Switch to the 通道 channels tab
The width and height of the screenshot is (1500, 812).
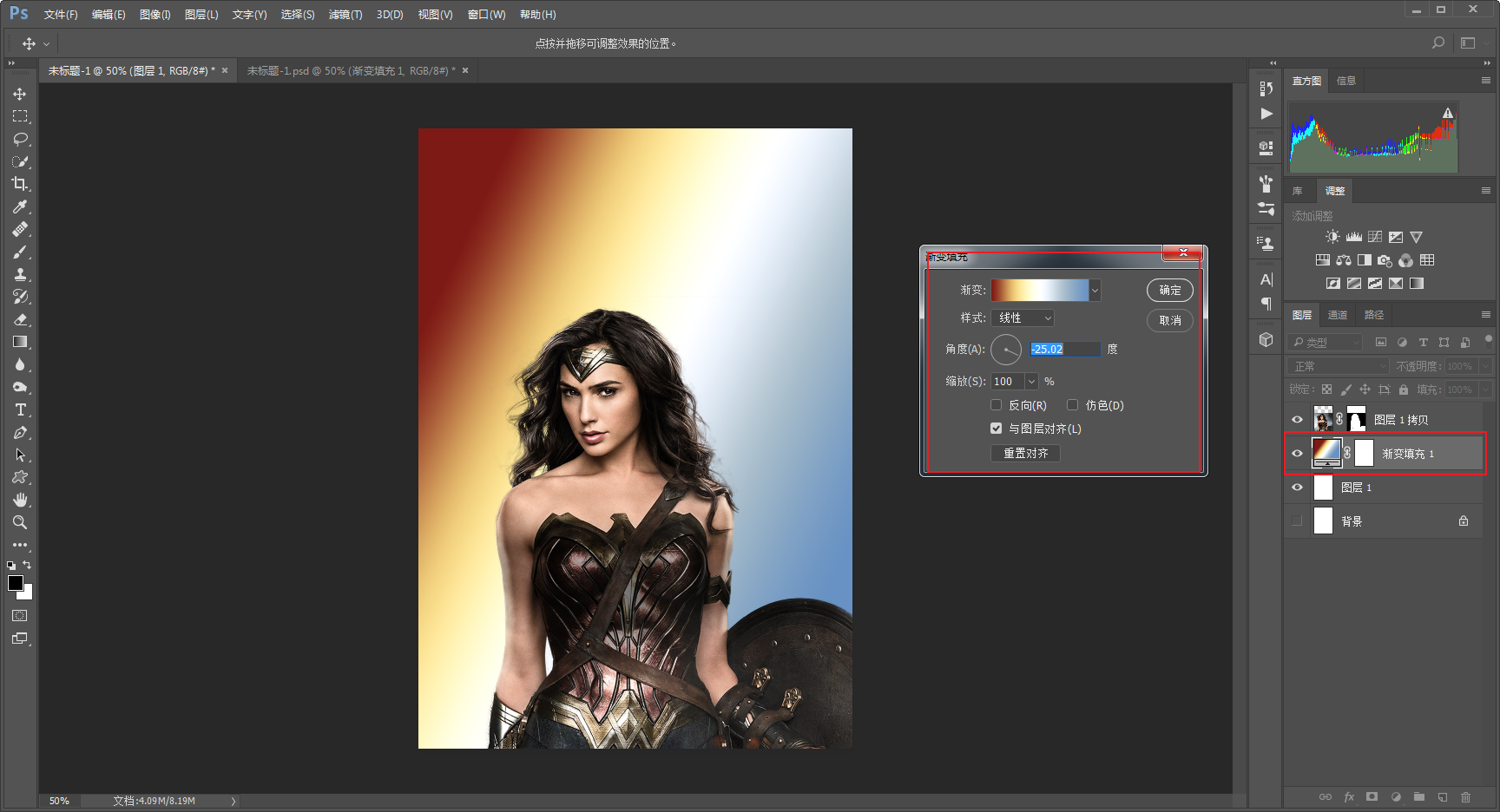click(x=1338, y=315)
